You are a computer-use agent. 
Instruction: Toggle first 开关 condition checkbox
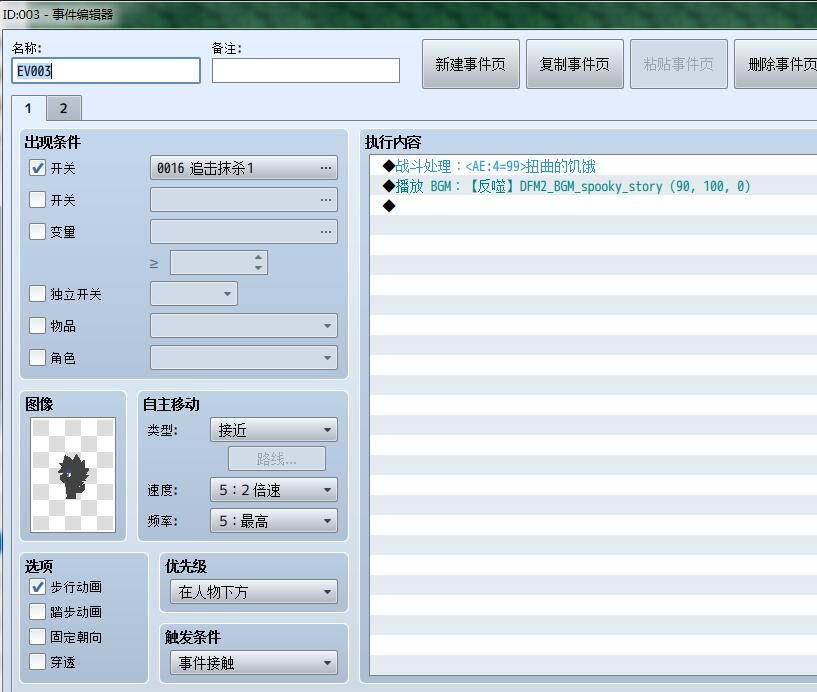[38, 168]
